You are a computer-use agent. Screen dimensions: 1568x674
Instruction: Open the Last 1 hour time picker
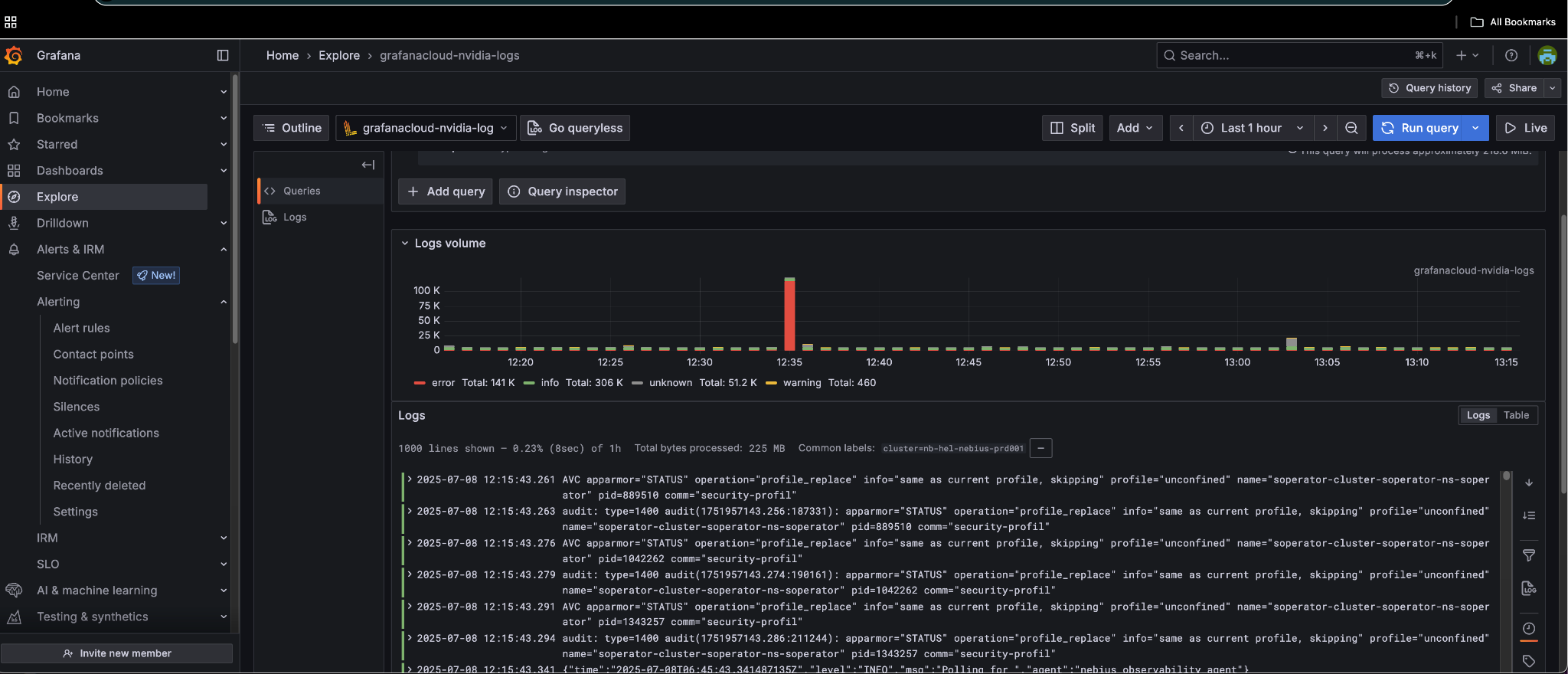click(1251, 128)
